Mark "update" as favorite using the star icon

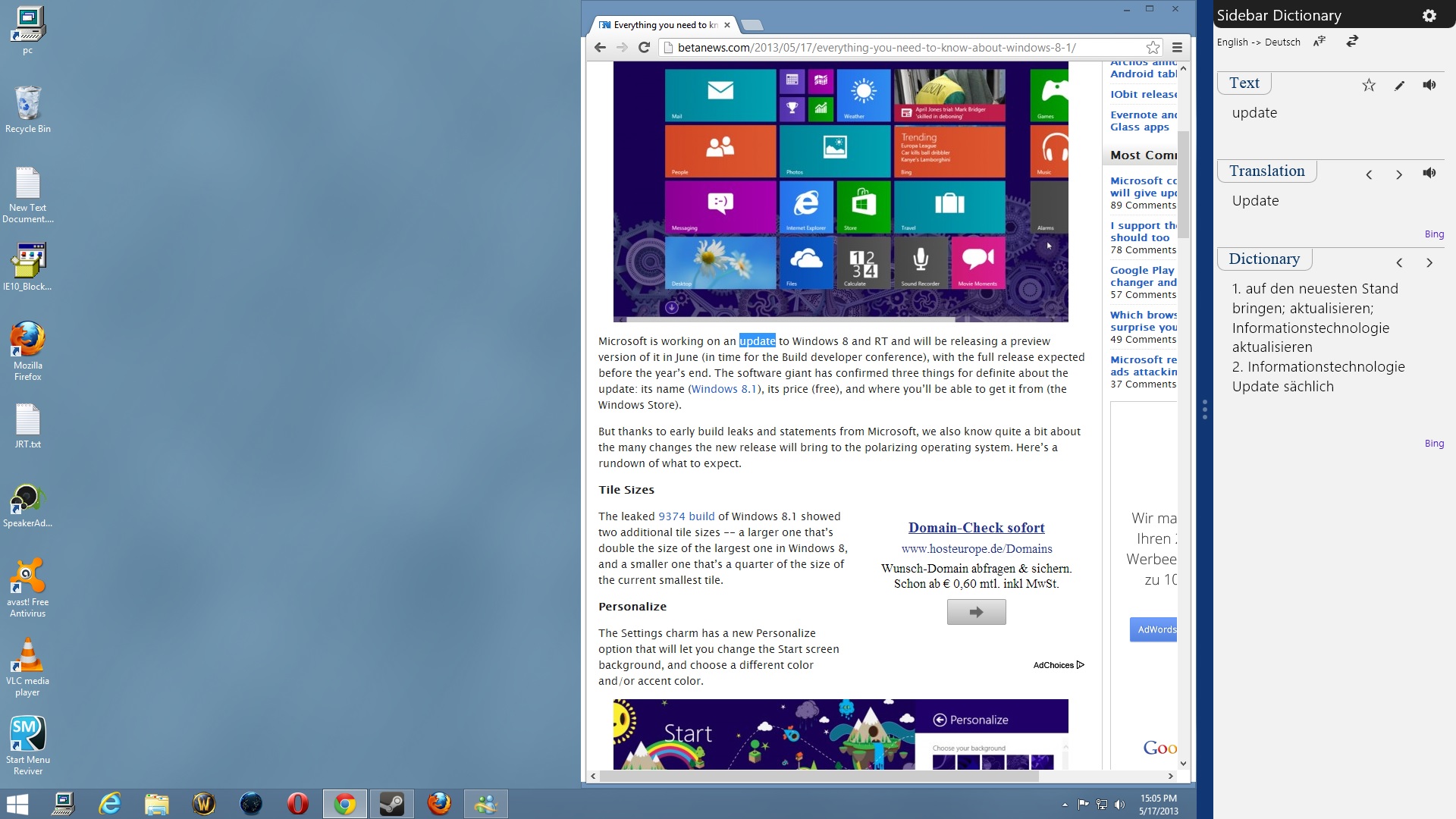[x=1369, y=85]
